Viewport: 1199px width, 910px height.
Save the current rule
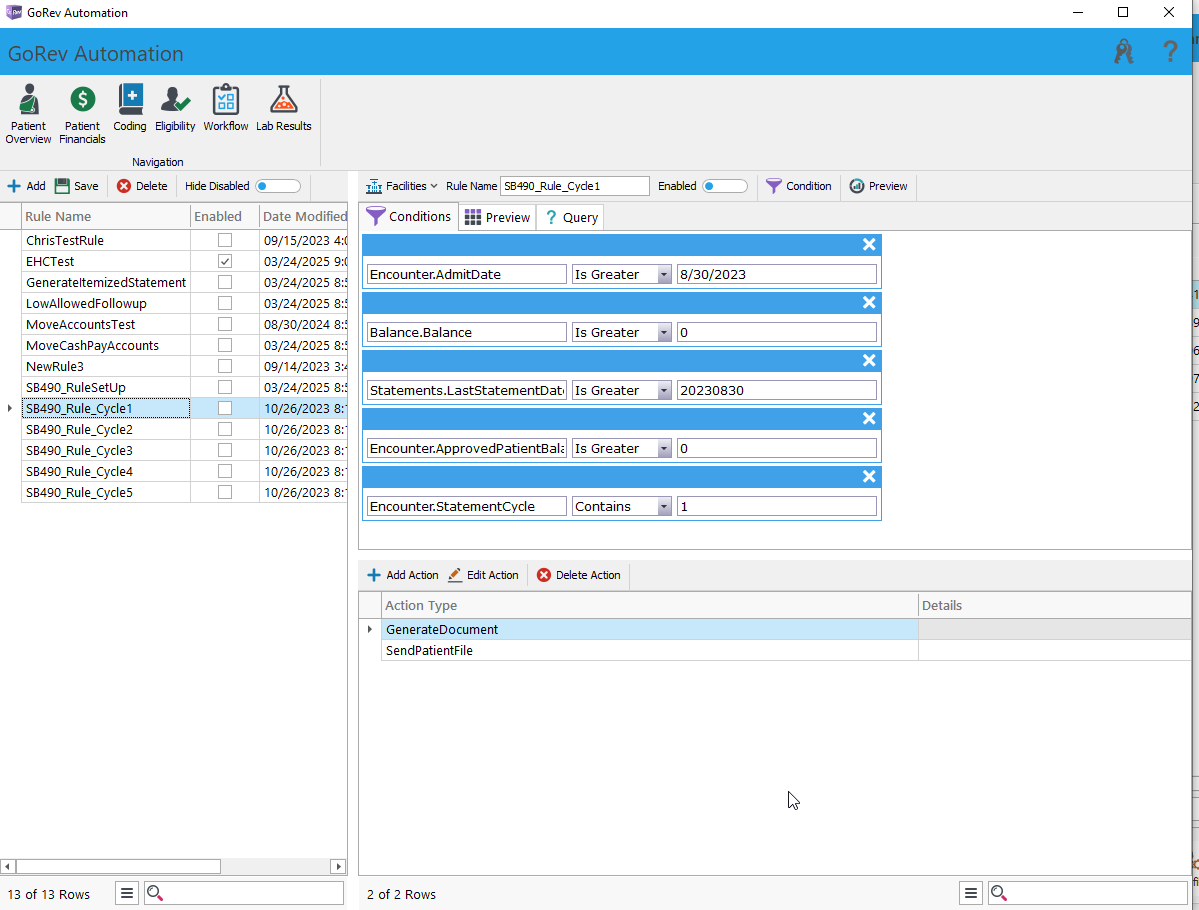[x=76, y=186]
